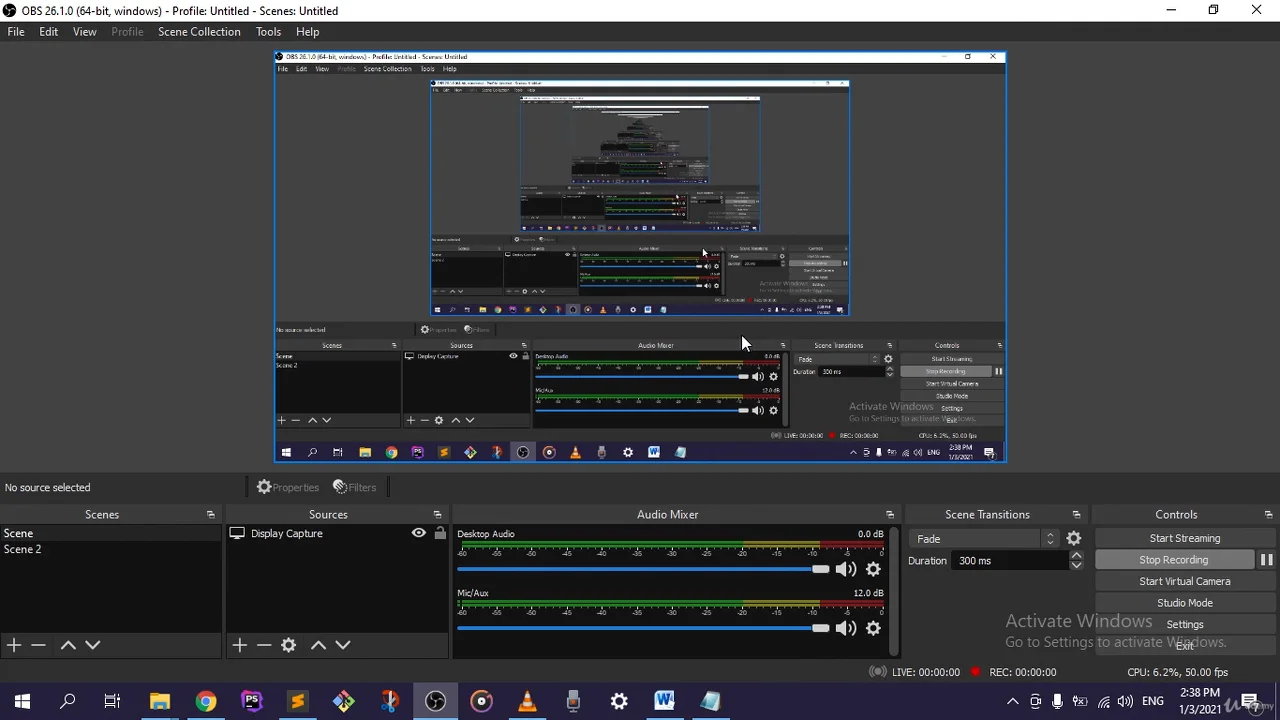1280x720 pixels.
Task: Open Google Chrome from the taskbar
Action: coord(206,701)
